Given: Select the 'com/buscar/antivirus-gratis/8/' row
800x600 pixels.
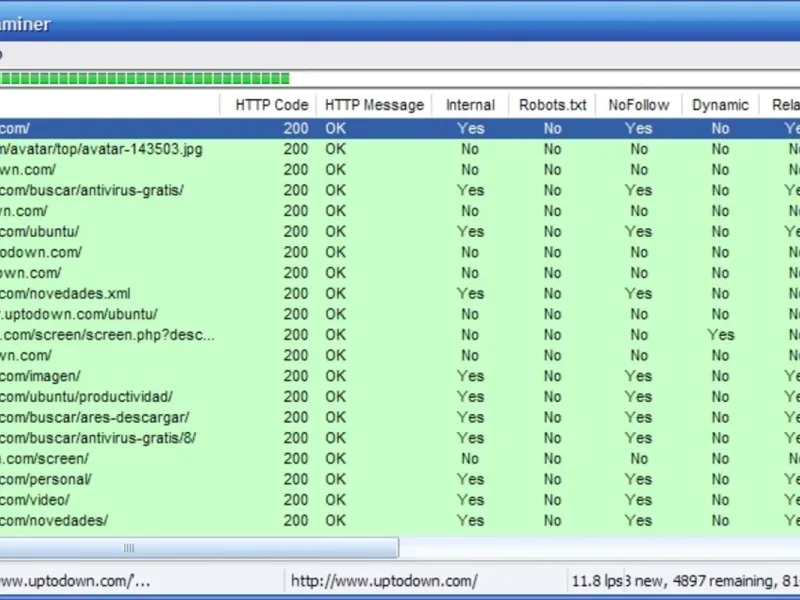Looking at the screenshot, I should [400, 438].
